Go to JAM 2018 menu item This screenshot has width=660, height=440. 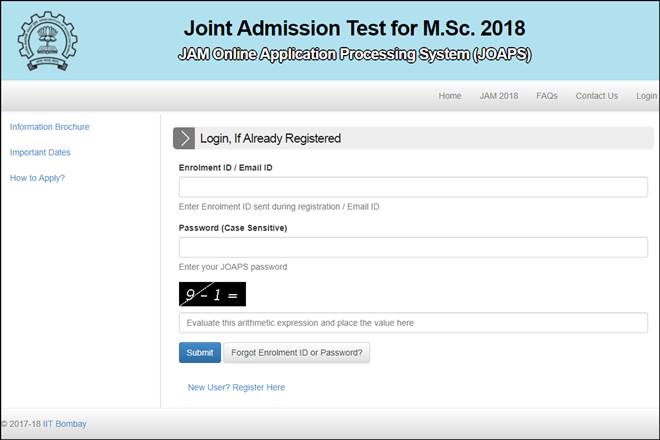point(499,96)
